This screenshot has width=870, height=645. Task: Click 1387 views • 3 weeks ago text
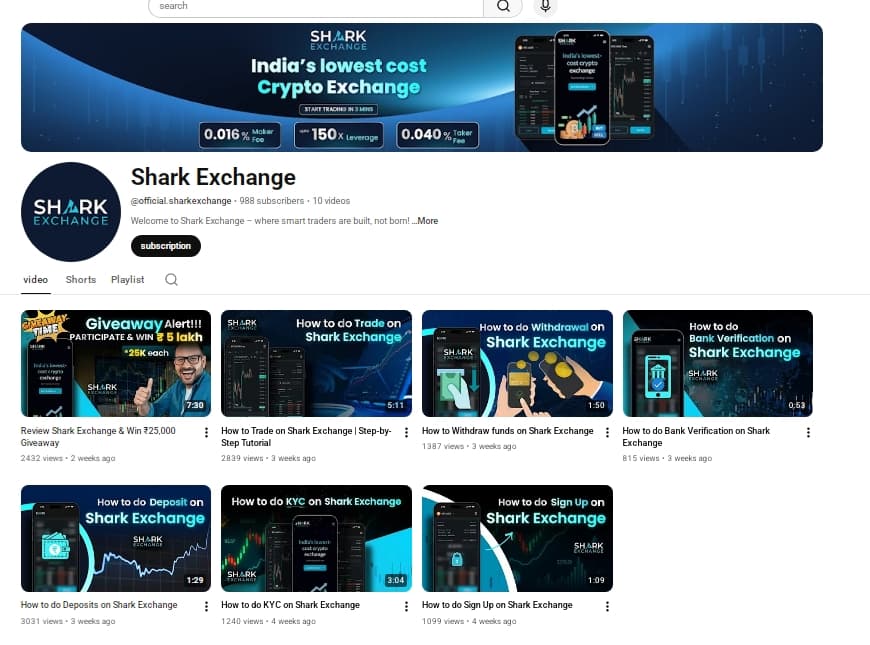(x=469, y=446)
